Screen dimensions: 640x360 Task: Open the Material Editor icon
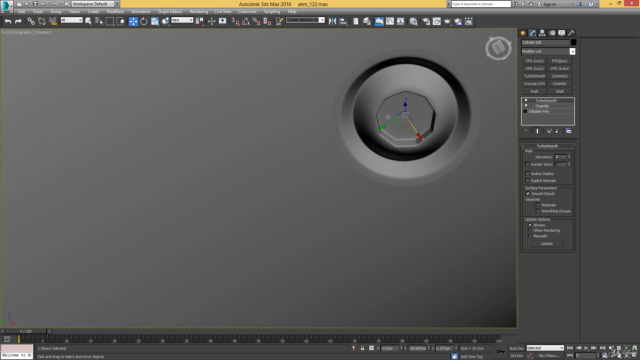(x=413, y=21)
